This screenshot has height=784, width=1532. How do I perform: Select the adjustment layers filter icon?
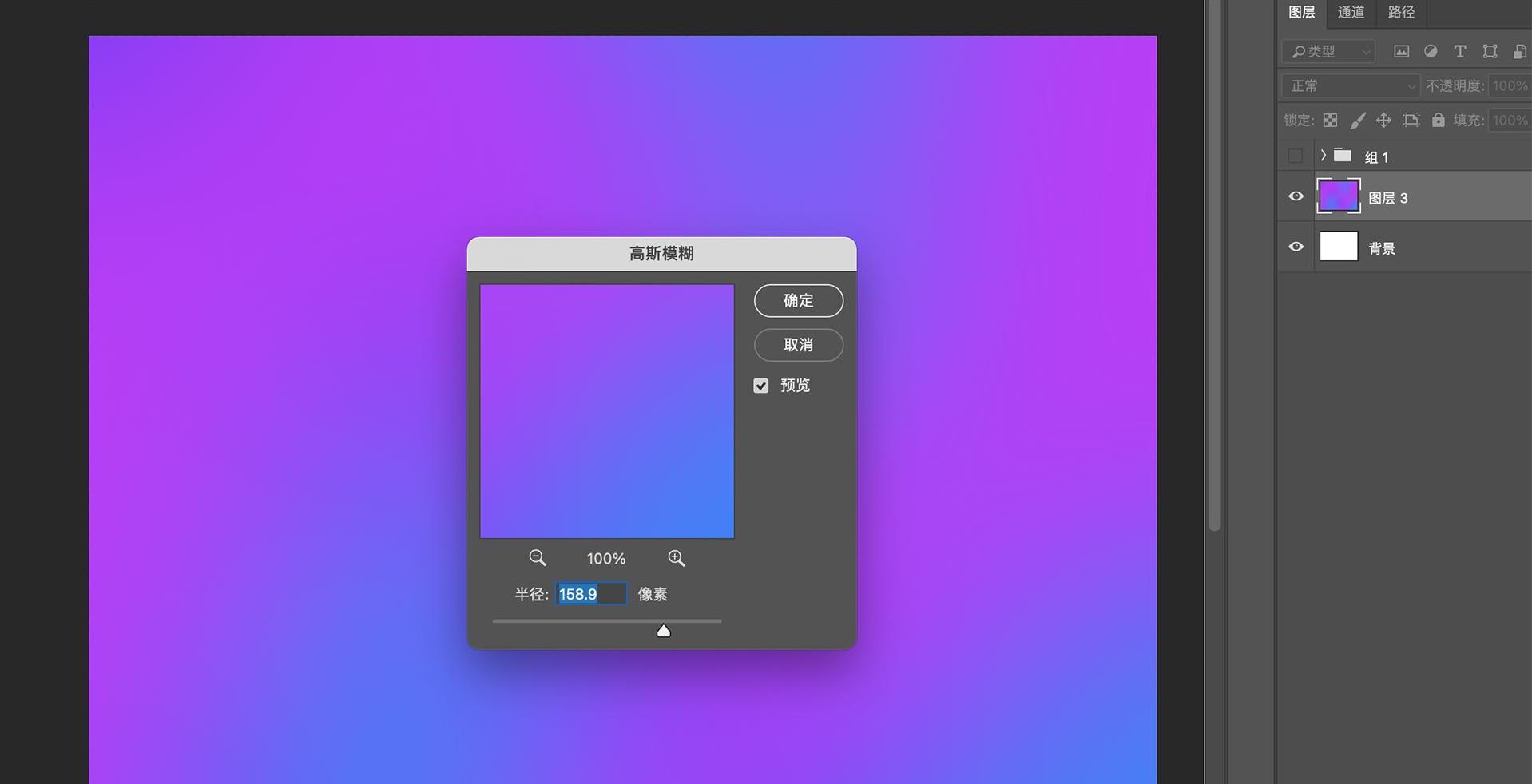[1430, 51]
